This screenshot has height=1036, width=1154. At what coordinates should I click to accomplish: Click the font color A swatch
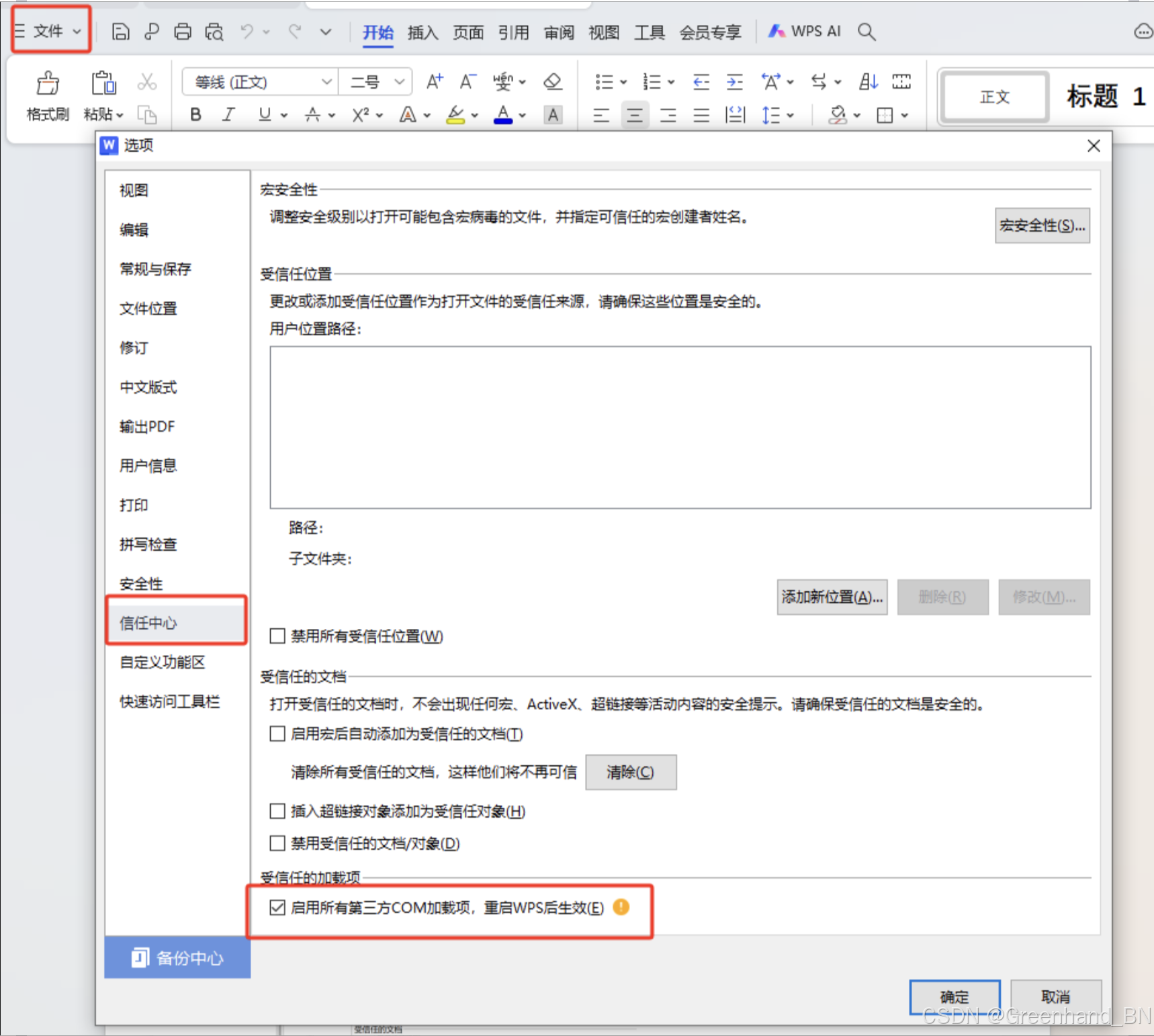pyautogui.click(x=503, y=115)
